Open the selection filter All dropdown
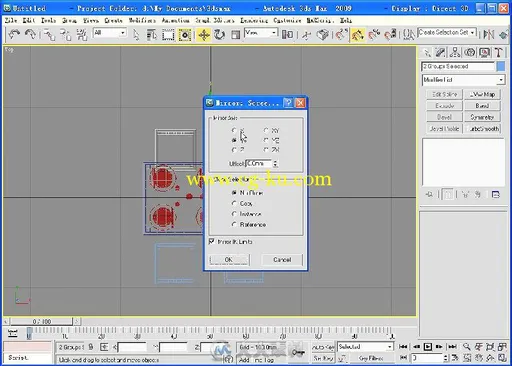This screenshot has height=366, width=512. click(x=110, y=33)
